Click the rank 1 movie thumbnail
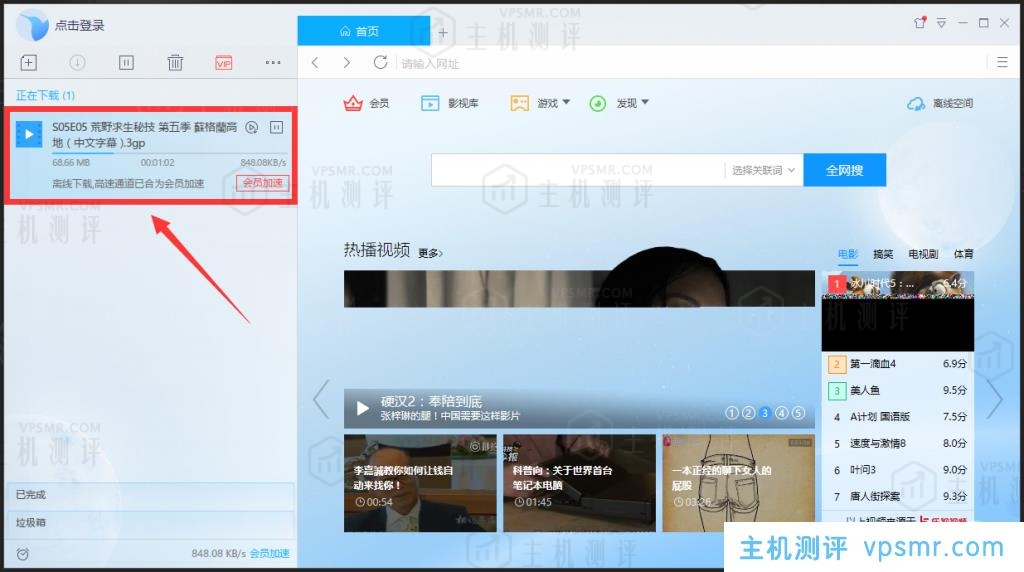Image resolution: width=1024 pixels, height=572 pixels. (x=897, y=311)
